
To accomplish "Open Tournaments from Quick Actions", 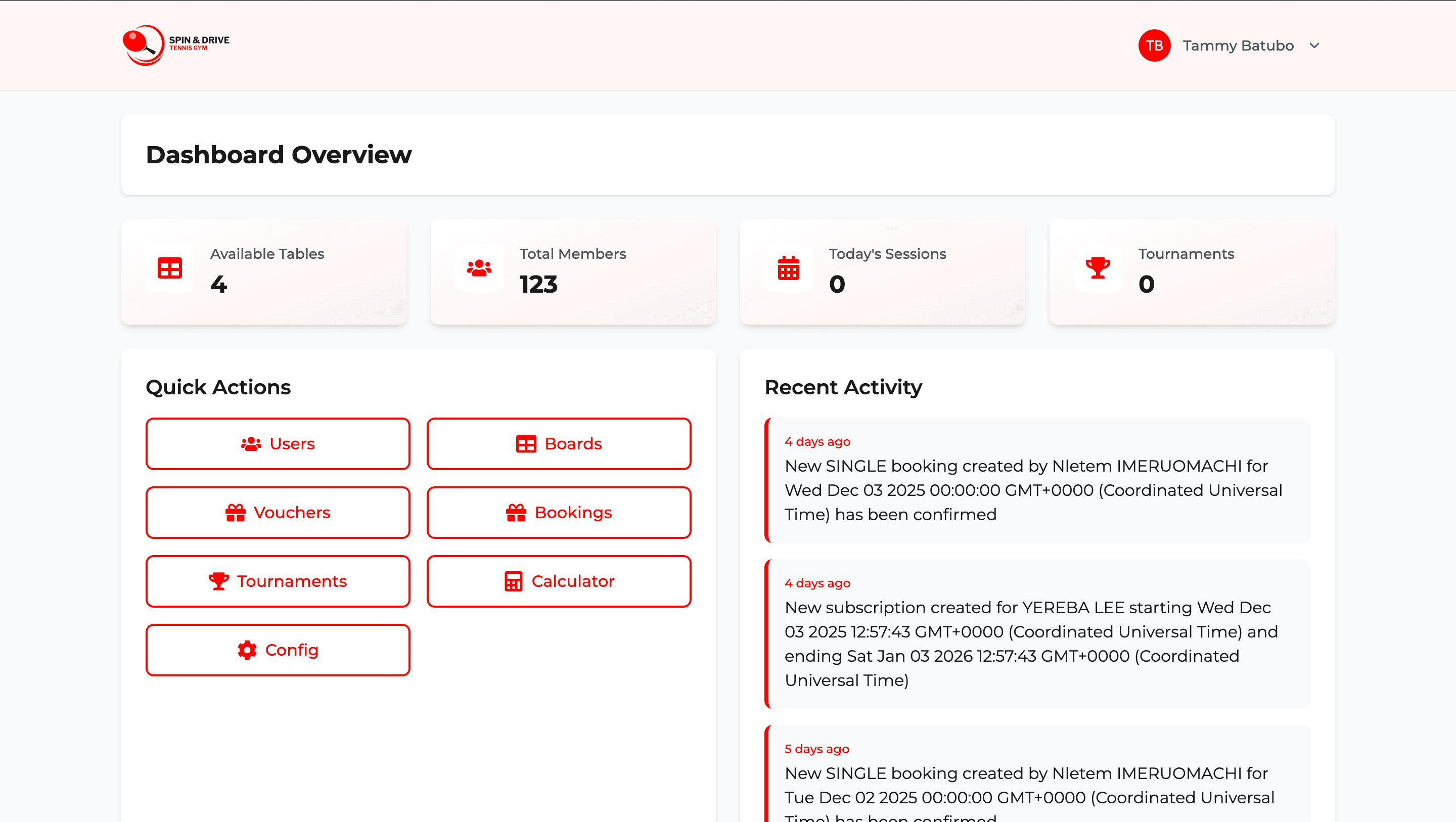I will coord(278,581).
